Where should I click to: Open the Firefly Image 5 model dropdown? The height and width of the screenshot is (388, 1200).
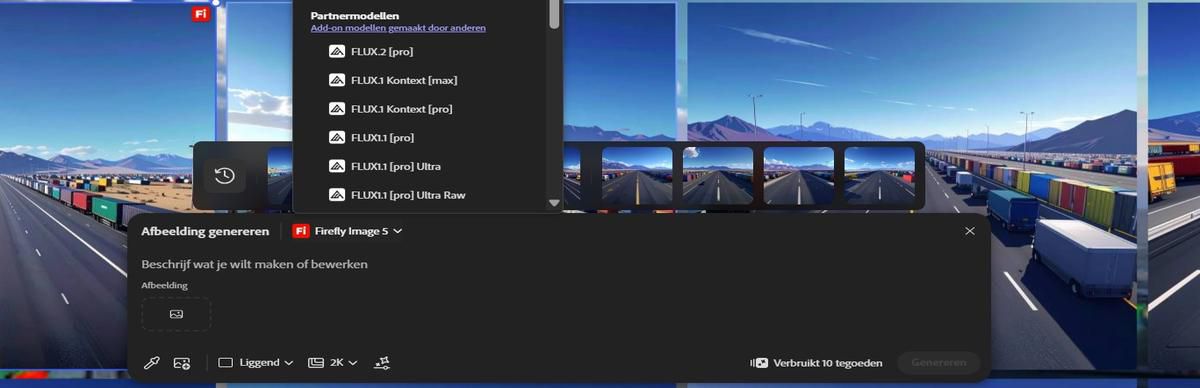point(347,231)
